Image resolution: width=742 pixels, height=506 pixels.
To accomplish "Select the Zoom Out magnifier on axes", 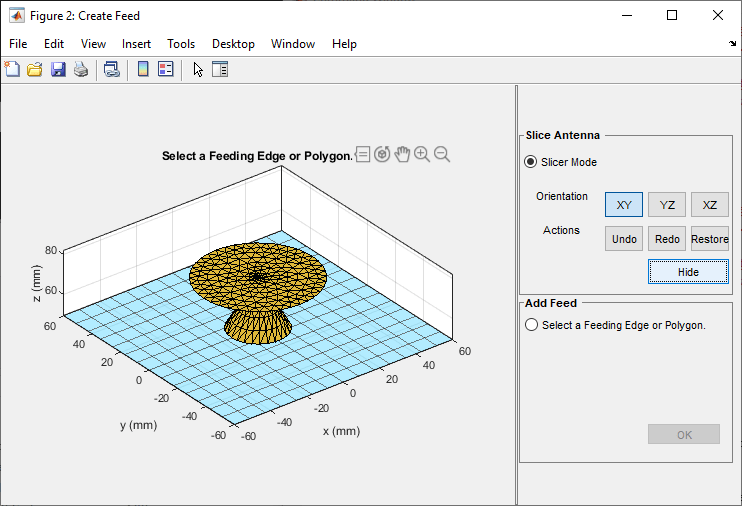I will pyautogui.click(x=442, y=154).
